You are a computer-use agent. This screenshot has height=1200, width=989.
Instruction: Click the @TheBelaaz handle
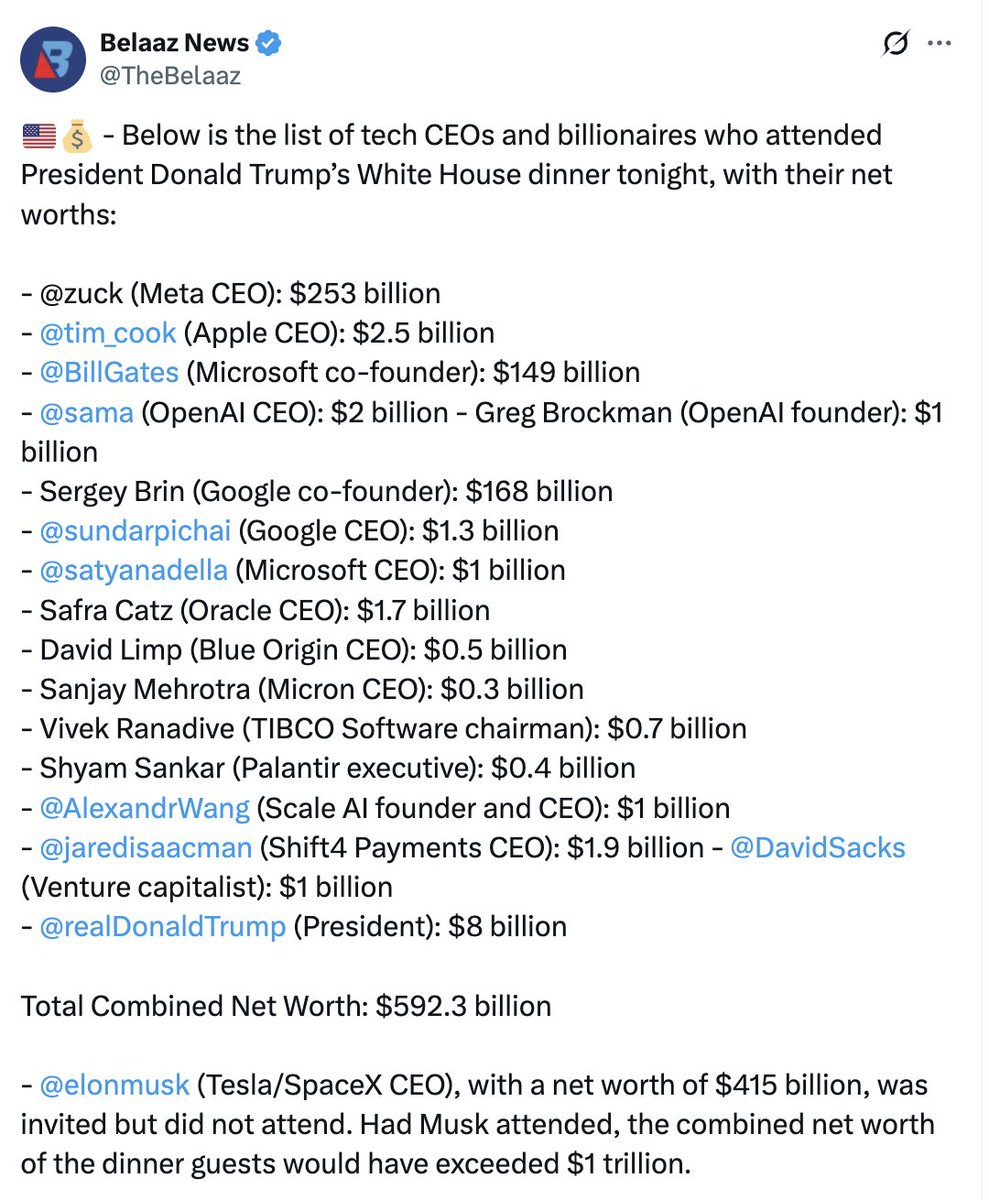coord(170,75)
